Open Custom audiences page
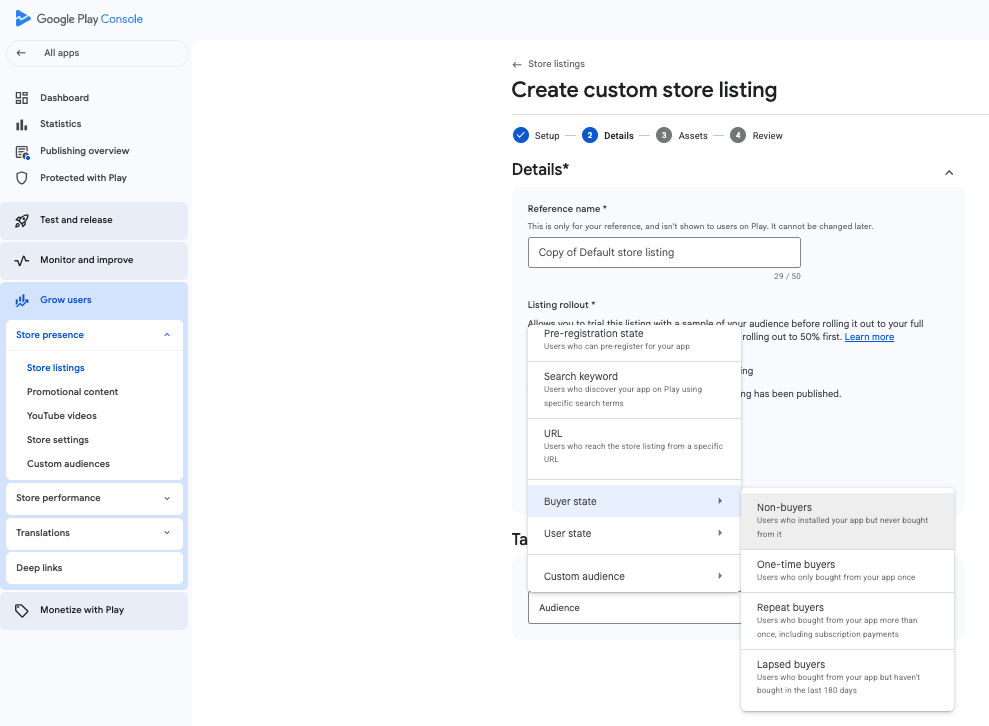 click(x=68, y=464)
